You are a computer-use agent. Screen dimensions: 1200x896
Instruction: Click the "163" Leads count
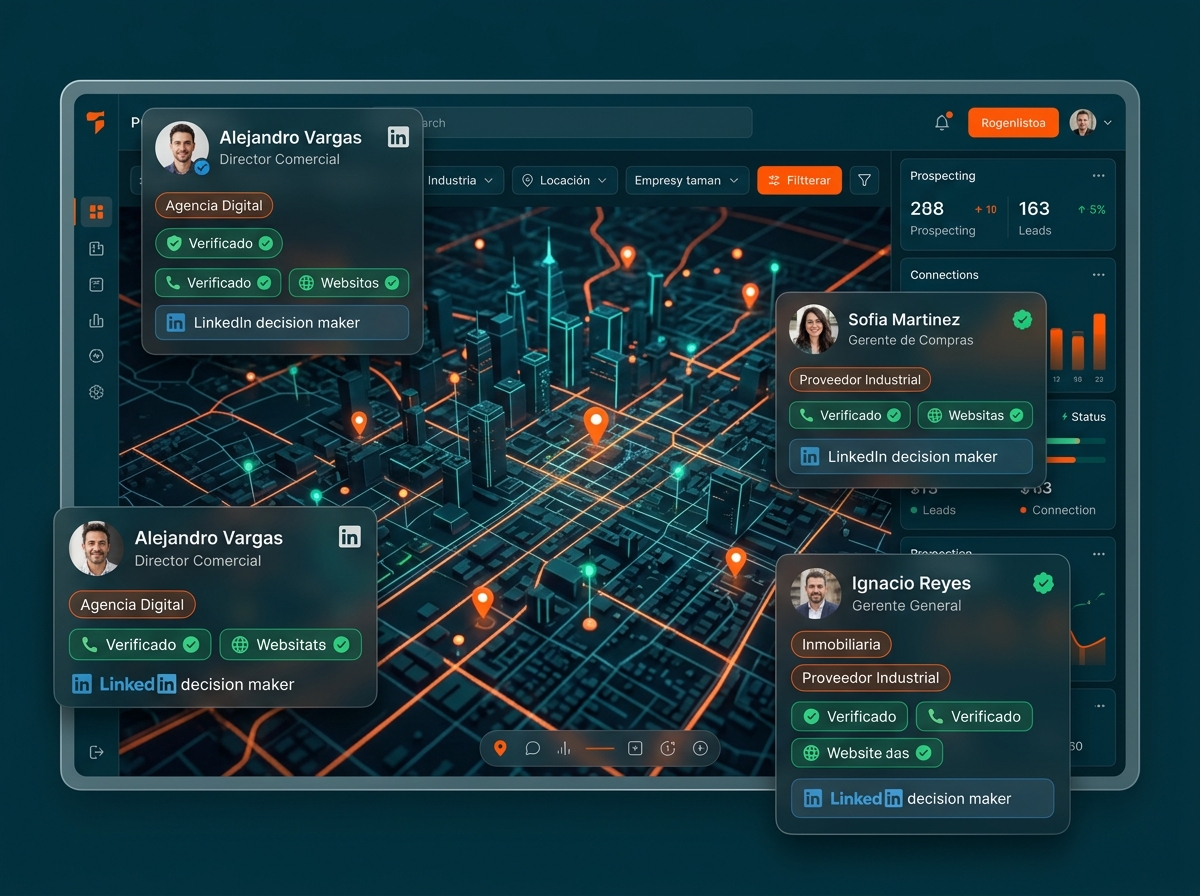(x=1034, y=208)
